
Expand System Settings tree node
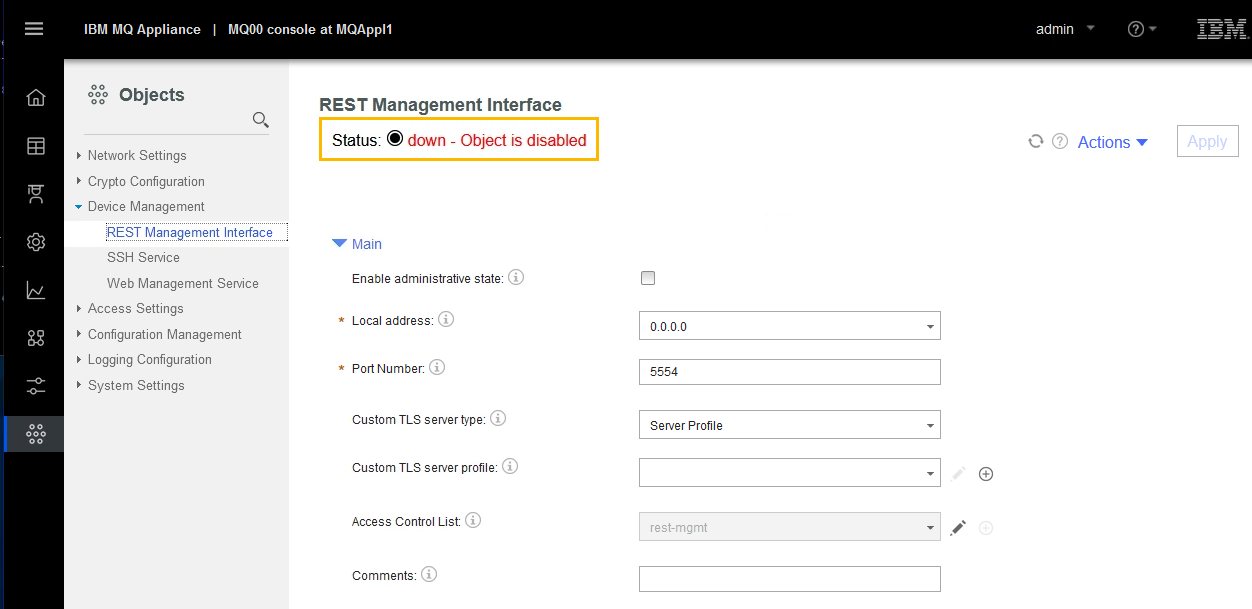tap(79, 386)
